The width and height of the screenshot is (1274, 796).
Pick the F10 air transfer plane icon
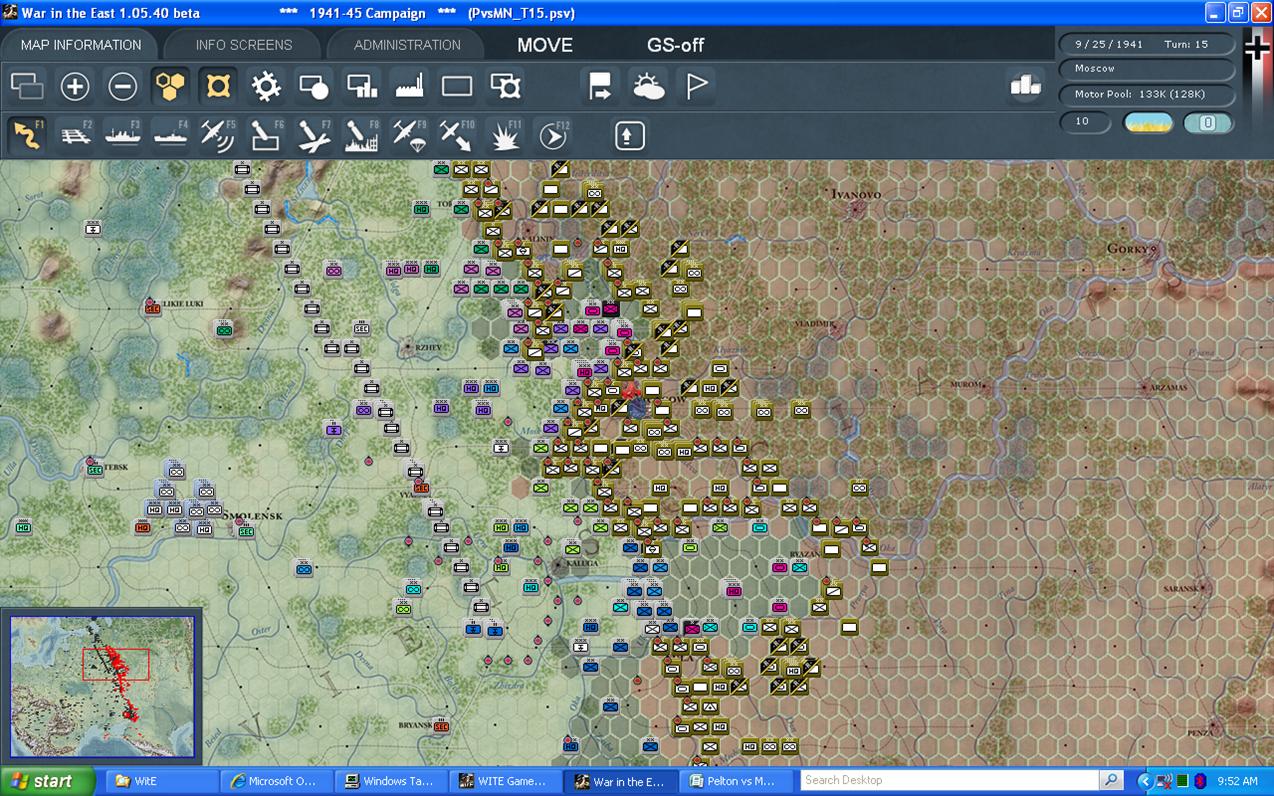point(457,135)
